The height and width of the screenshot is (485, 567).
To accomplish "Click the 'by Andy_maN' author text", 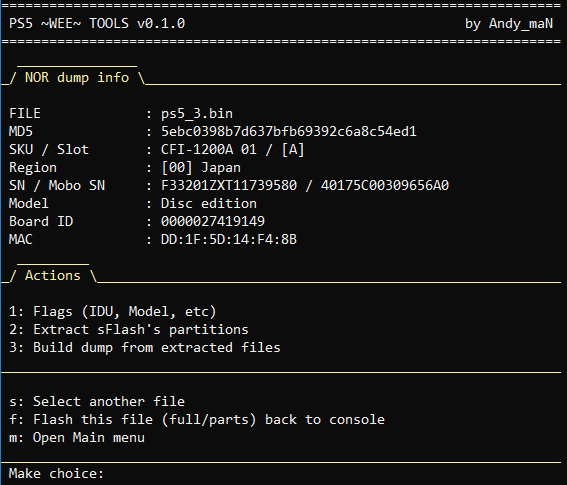I will point(509,24).
